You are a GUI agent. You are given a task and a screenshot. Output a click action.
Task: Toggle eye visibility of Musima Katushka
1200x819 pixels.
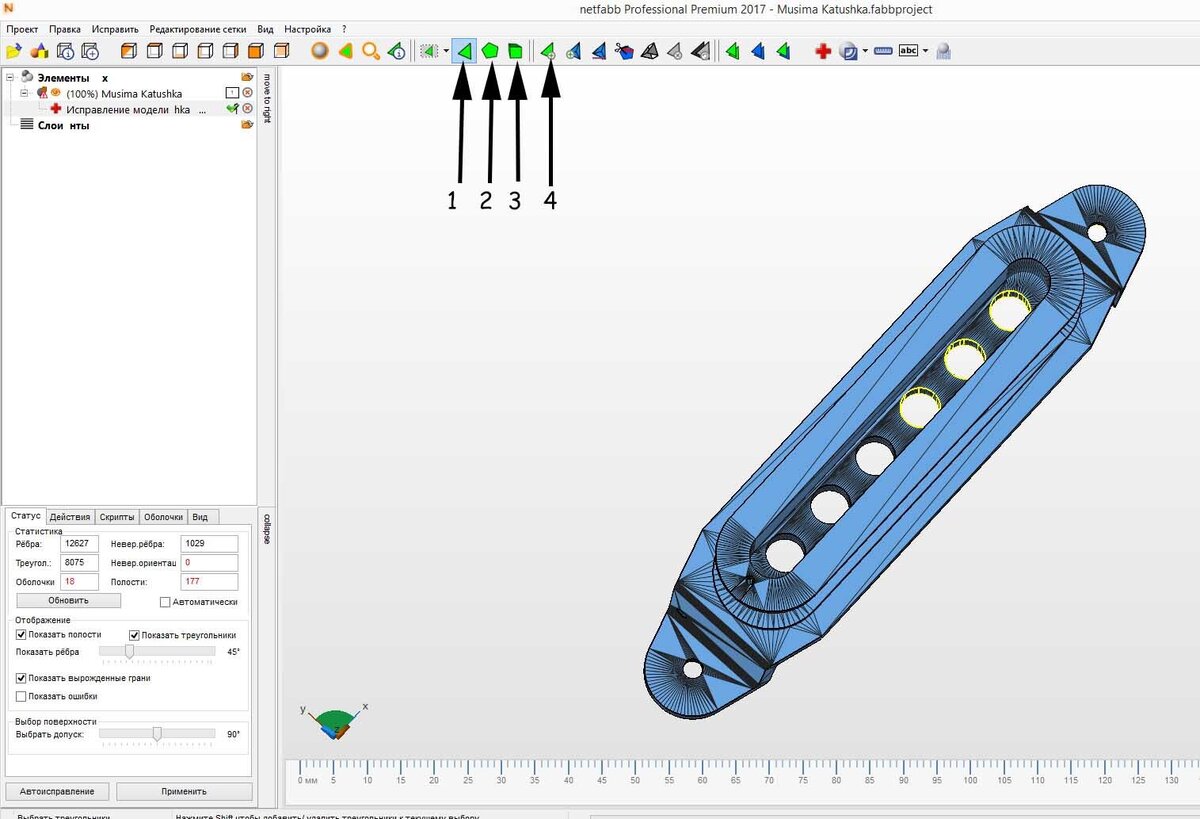click(56, 93)
